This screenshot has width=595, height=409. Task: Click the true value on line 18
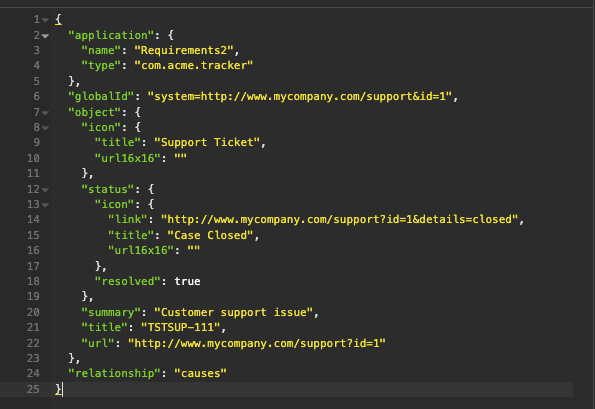(187, 281)
